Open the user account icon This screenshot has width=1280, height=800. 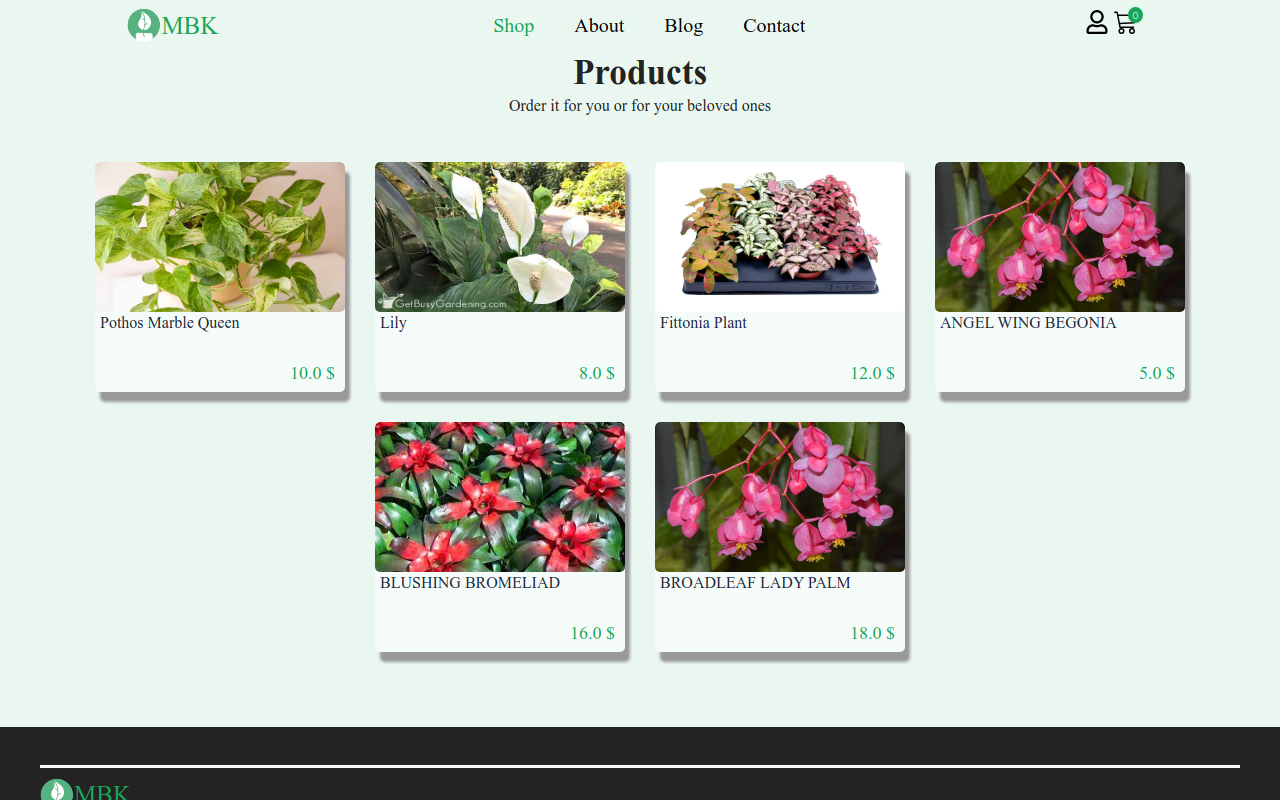1097,22
